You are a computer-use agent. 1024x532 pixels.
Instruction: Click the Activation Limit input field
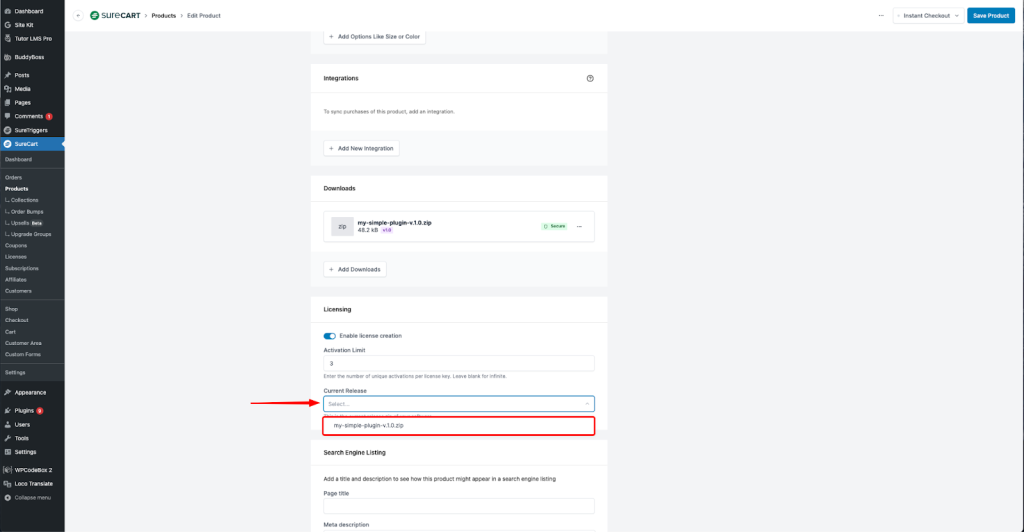click(459, 364)
